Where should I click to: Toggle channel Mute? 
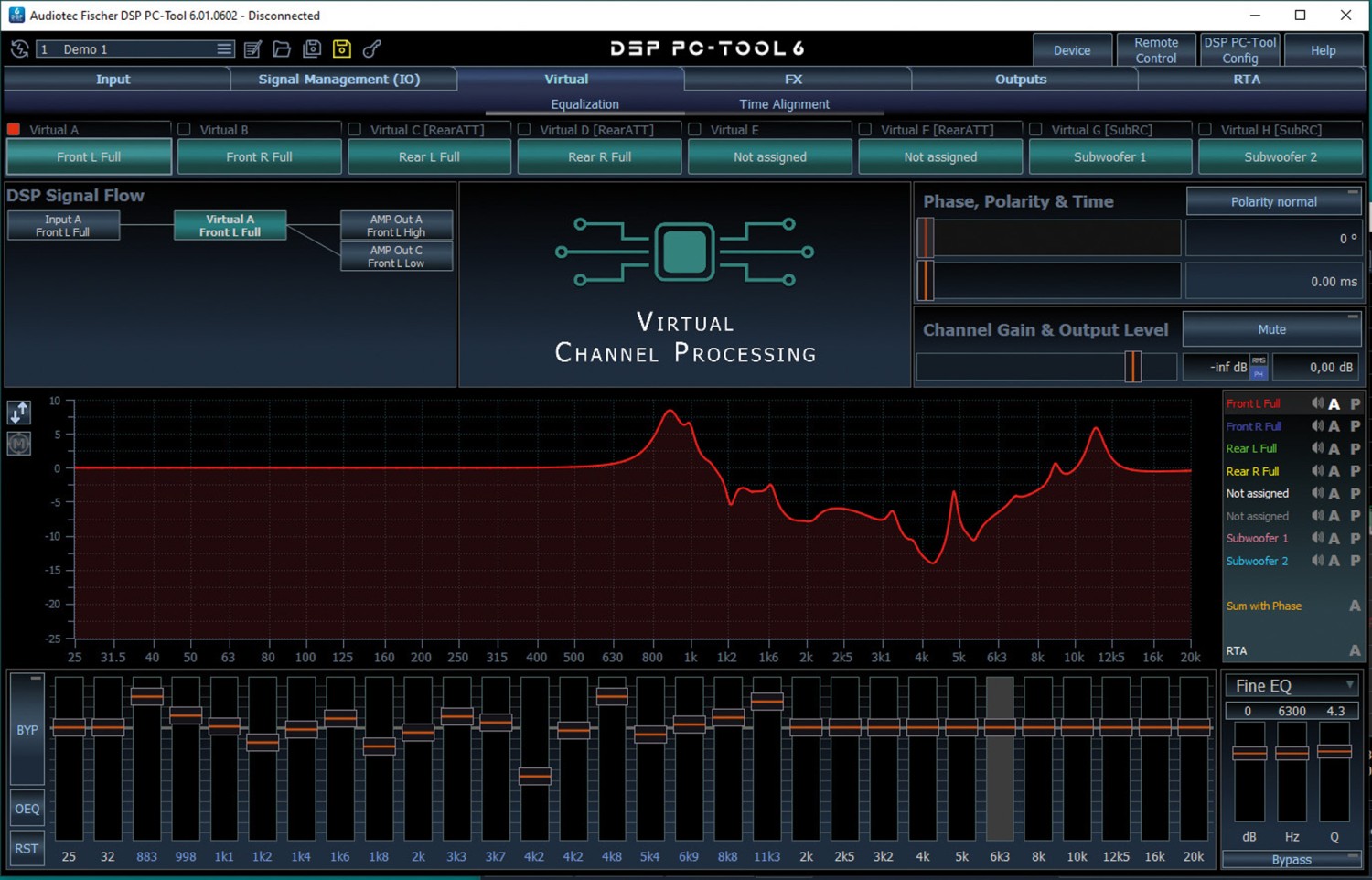pos(1271,329)
